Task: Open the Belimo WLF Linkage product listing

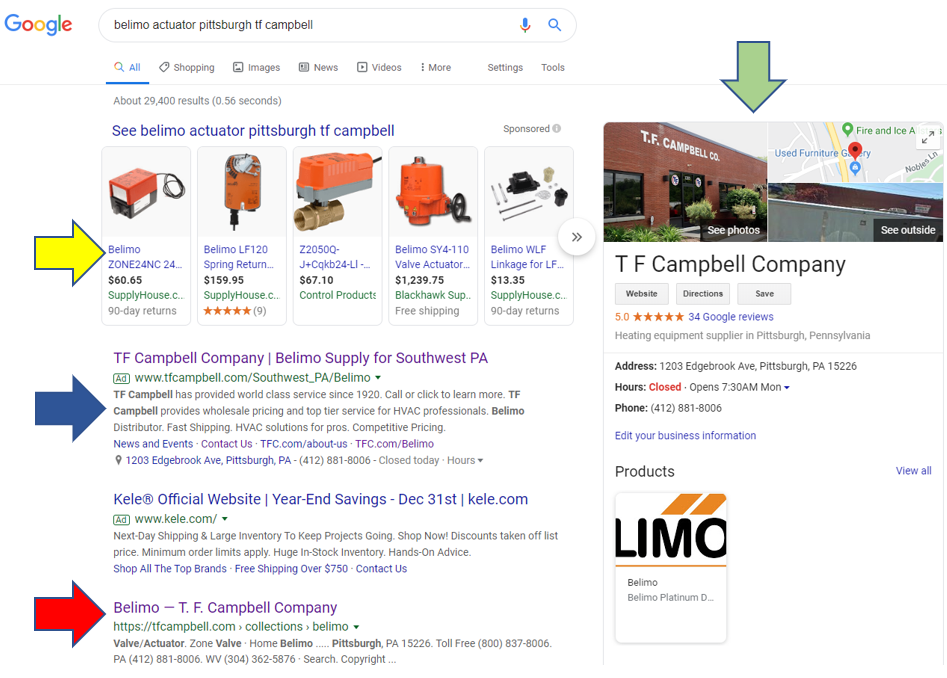Action: [x=528, y=235]
